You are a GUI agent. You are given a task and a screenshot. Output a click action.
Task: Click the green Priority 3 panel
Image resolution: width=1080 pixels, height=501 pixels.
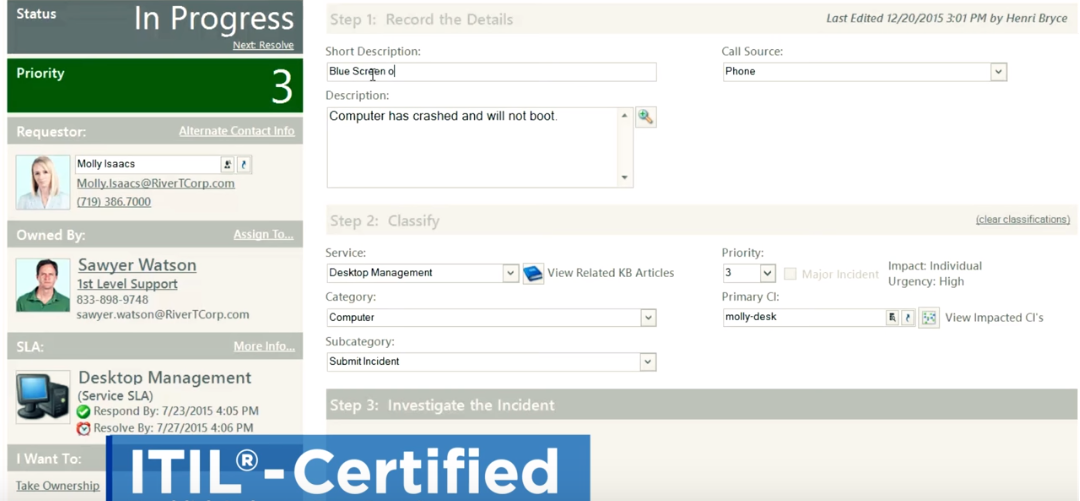tap(155, 85)
